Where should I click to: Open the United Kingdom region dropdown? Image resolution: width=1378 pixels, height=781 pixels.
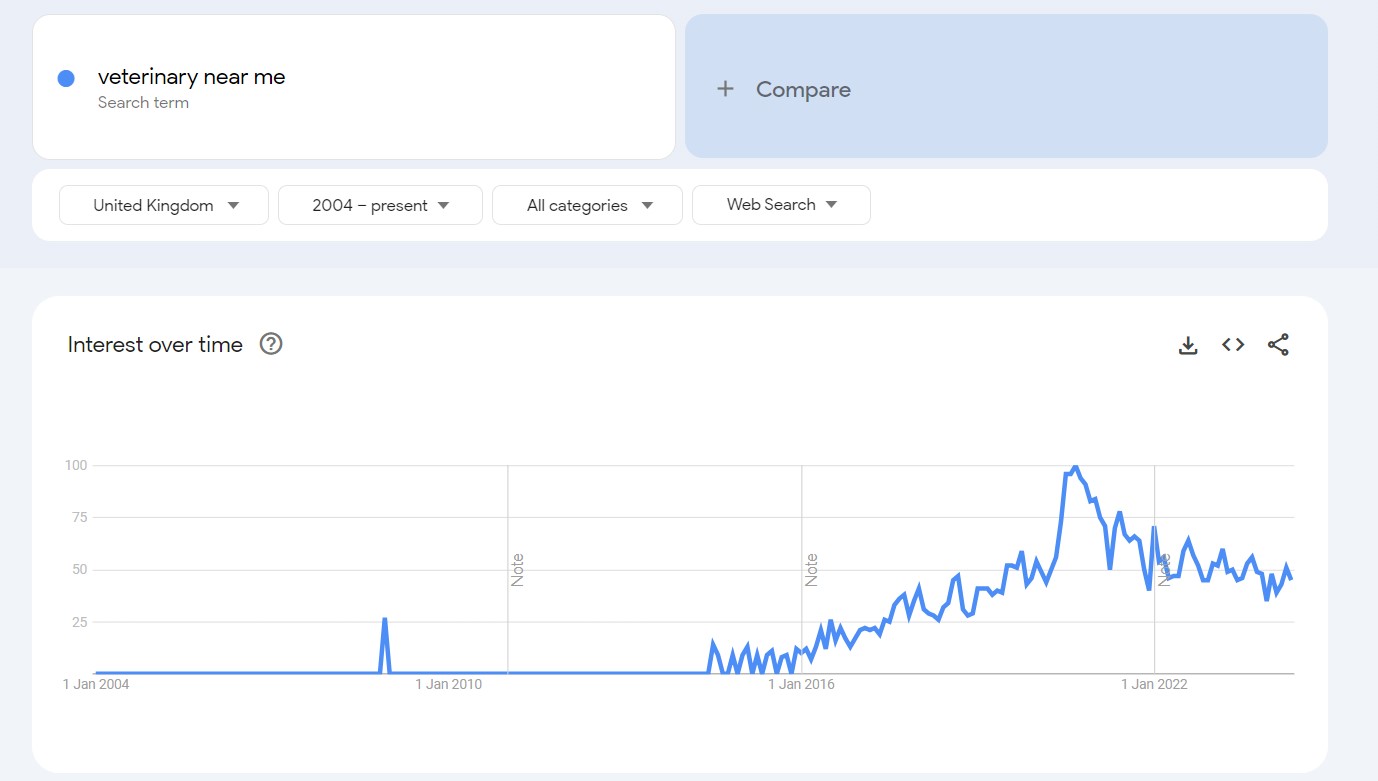click(x=164, y=205)
